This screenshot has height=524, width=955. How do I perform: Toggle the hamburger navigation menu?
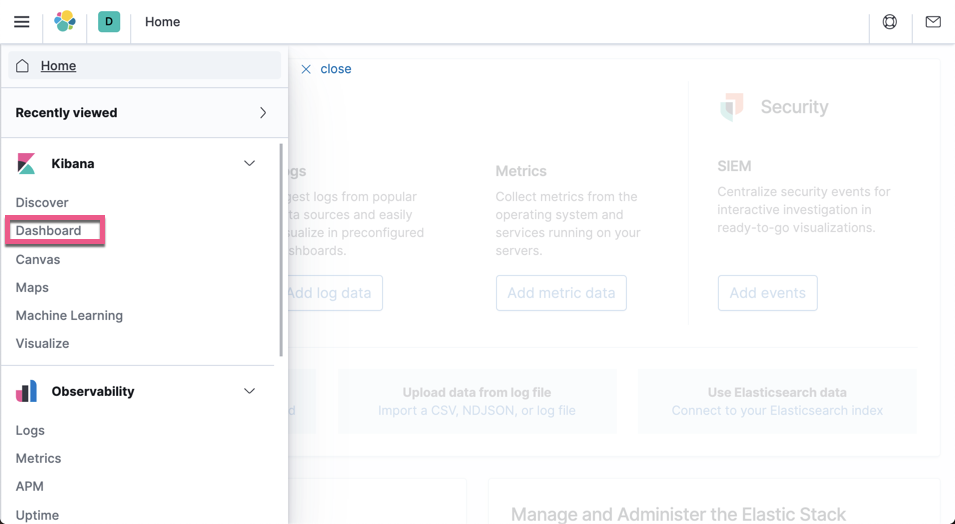tap(21, 22)
